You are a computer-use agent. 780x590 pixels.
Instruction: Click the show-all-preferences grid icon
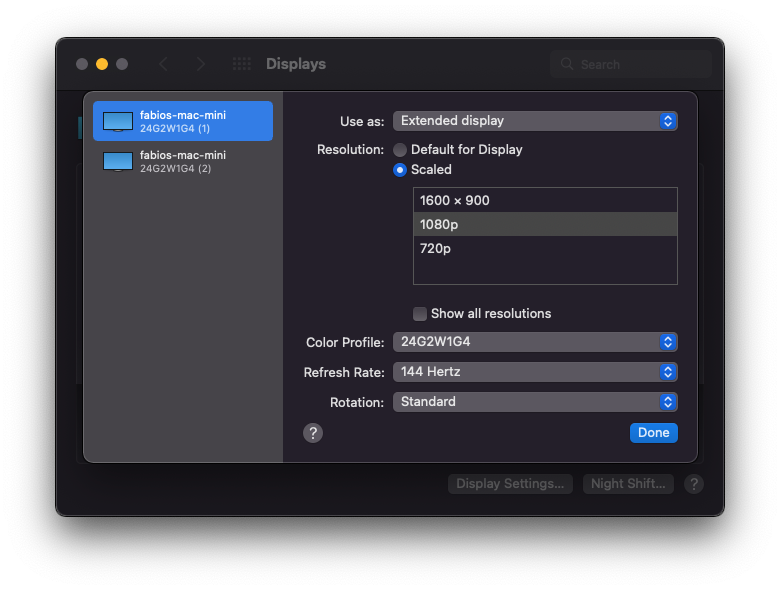(x=242, y=64)
